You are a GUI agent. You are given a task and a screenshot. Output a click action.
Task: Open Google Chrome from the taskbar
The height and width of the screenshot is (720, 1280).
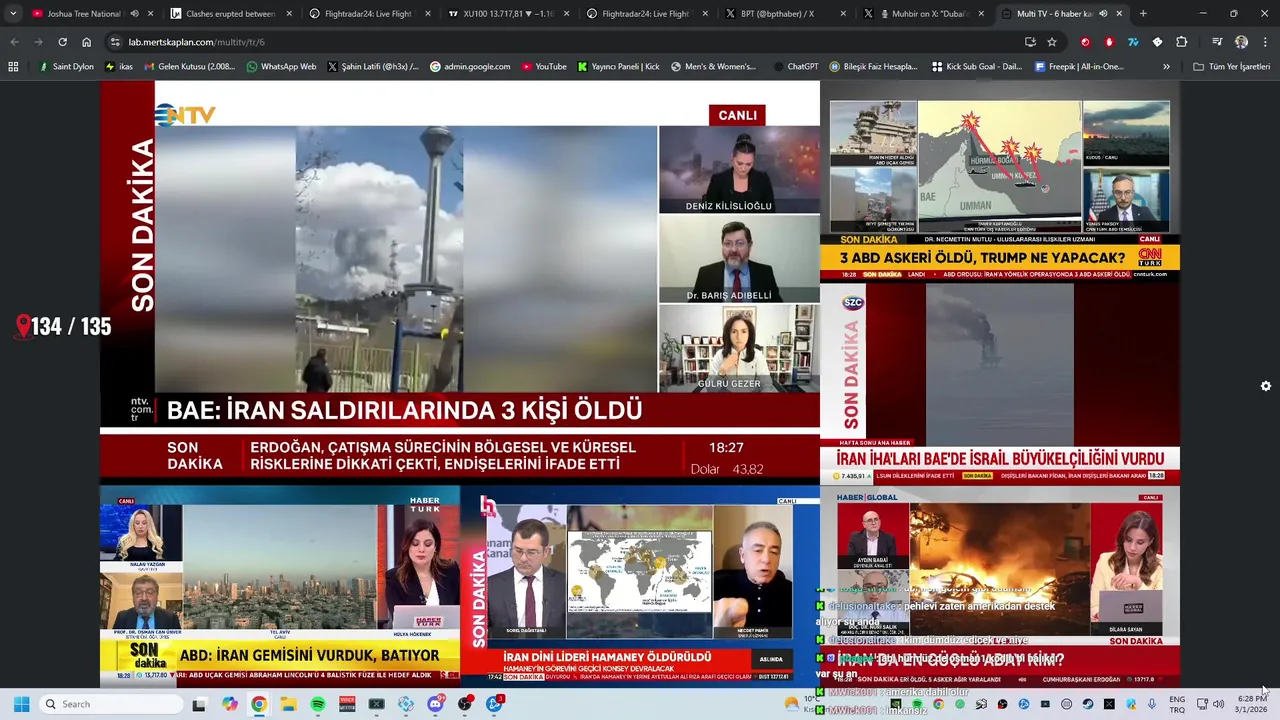tap(259, 704)
